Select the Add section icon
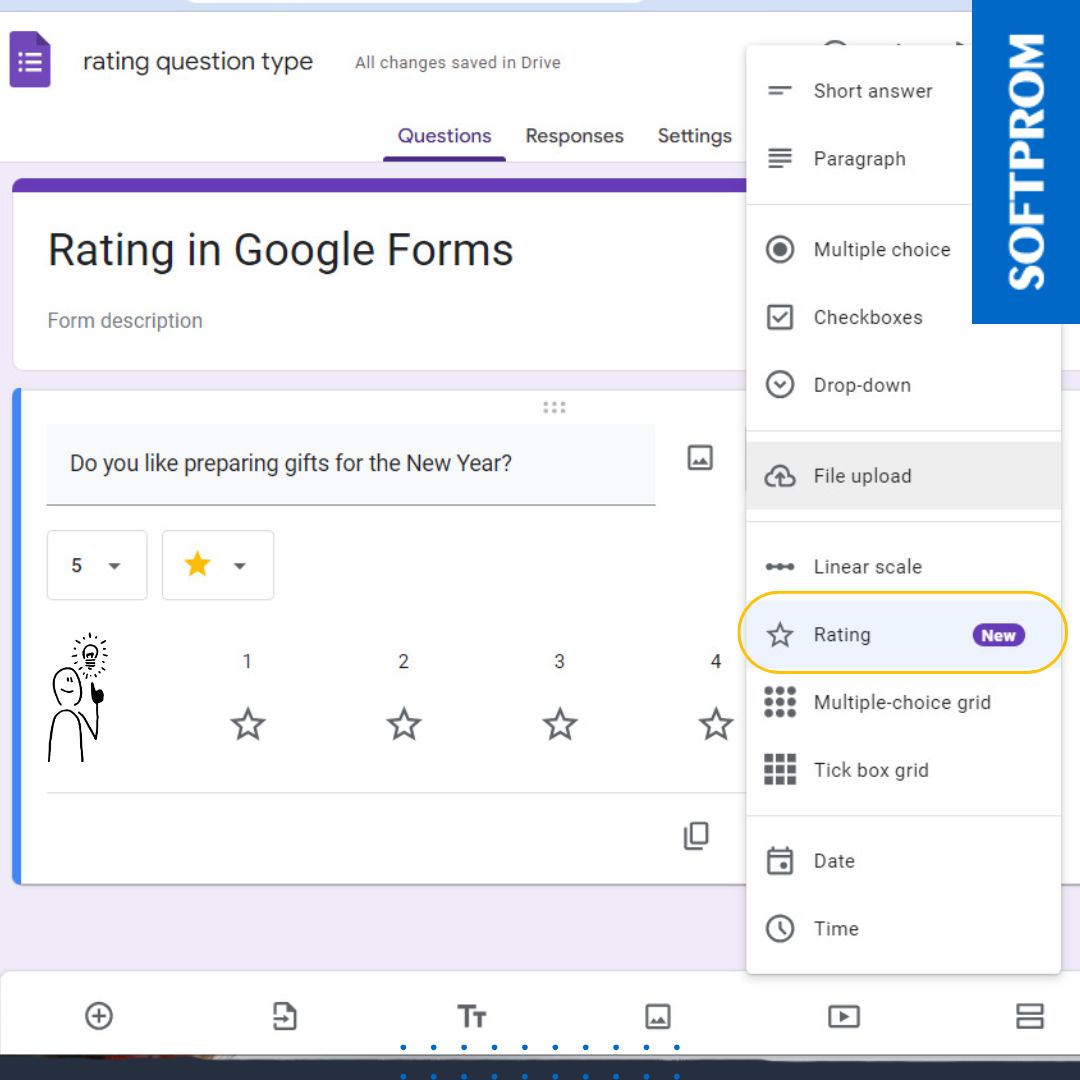 (1030, 1016)
